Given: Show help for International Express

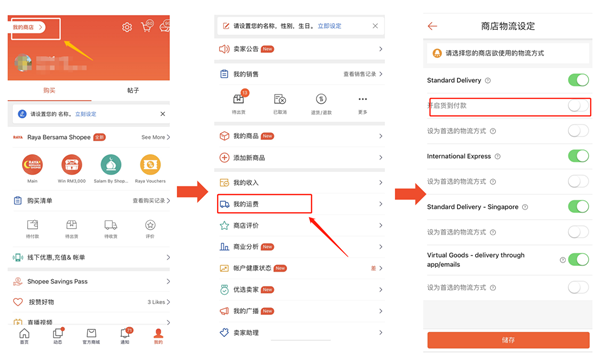Looking at the screenshot, I should point(498,156).
